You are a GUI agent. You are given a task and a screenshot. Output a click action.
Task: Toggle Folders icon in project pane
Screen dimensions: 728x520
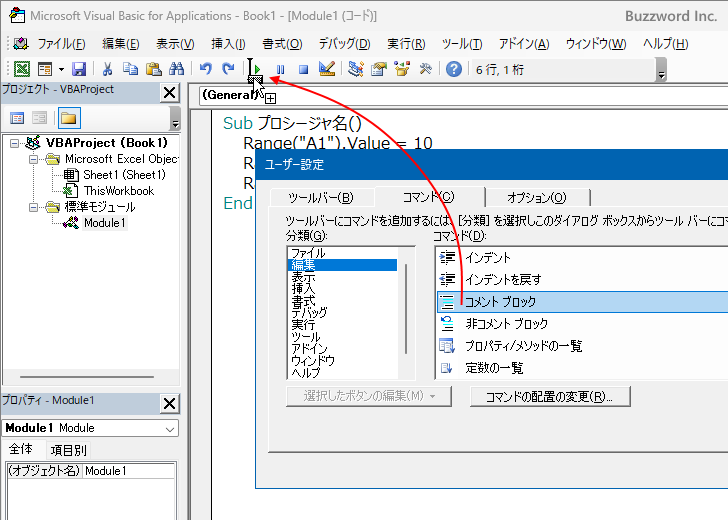point(69,118)
